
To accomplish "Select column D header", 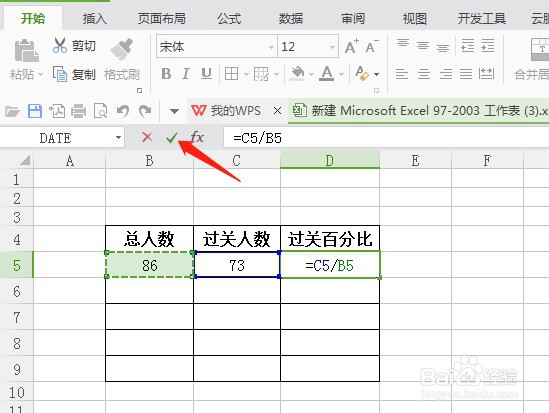I will [329, 160].
